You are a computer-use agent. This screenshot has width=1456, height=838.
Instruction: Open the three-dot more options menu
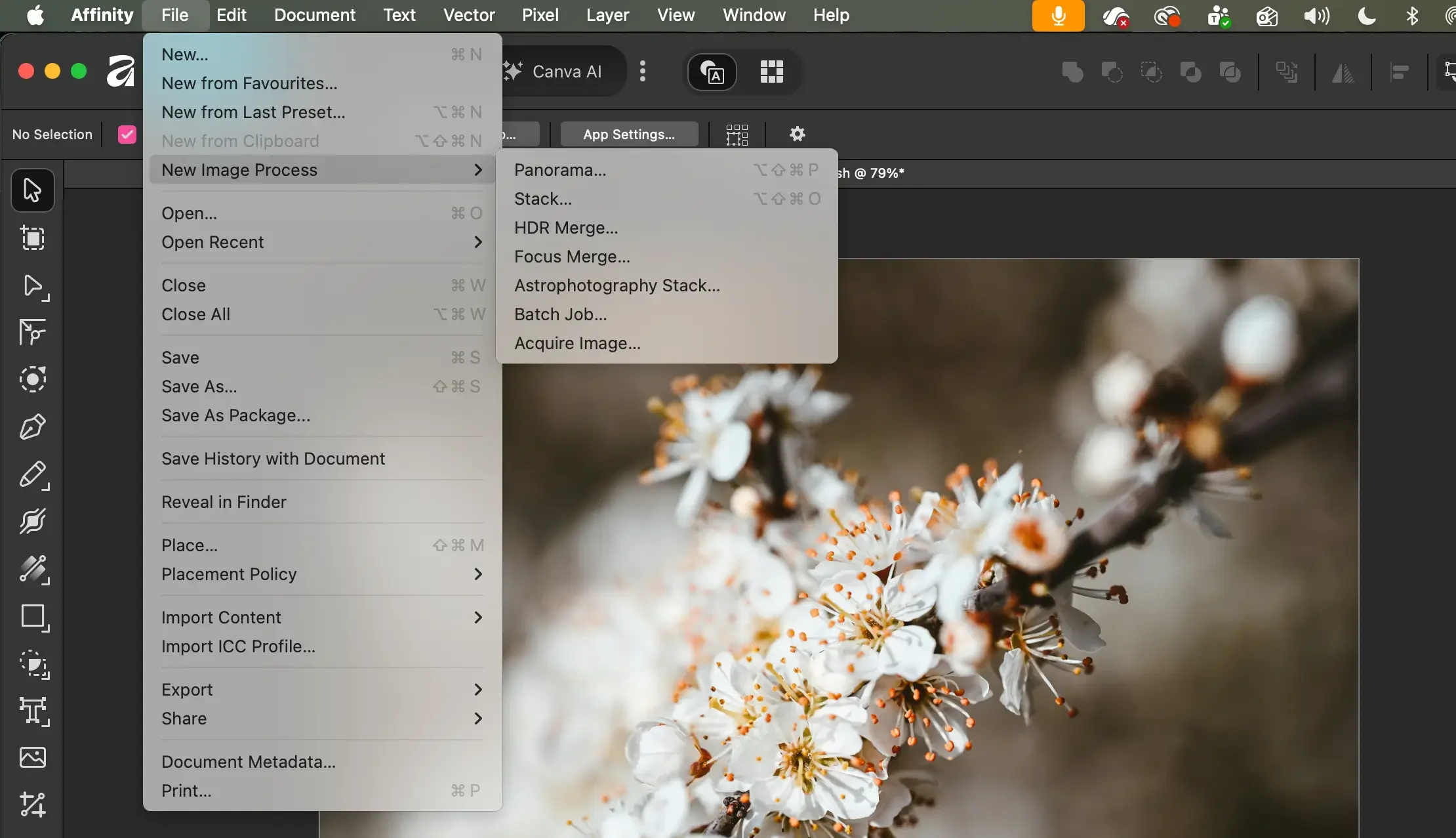coord(643,71)
